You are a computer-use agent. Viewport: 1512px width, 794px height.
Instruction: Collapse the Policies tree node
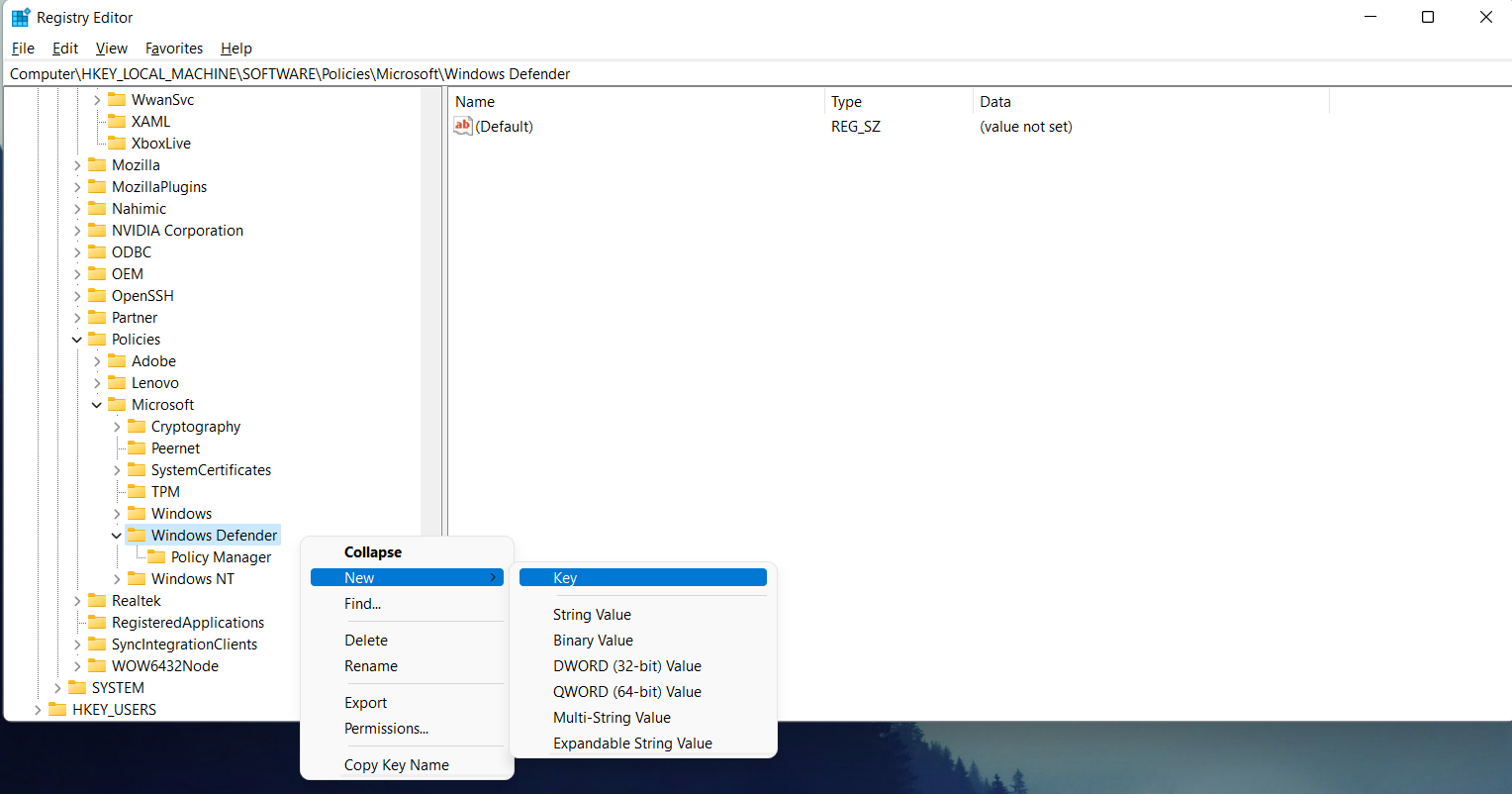(77, 340)
